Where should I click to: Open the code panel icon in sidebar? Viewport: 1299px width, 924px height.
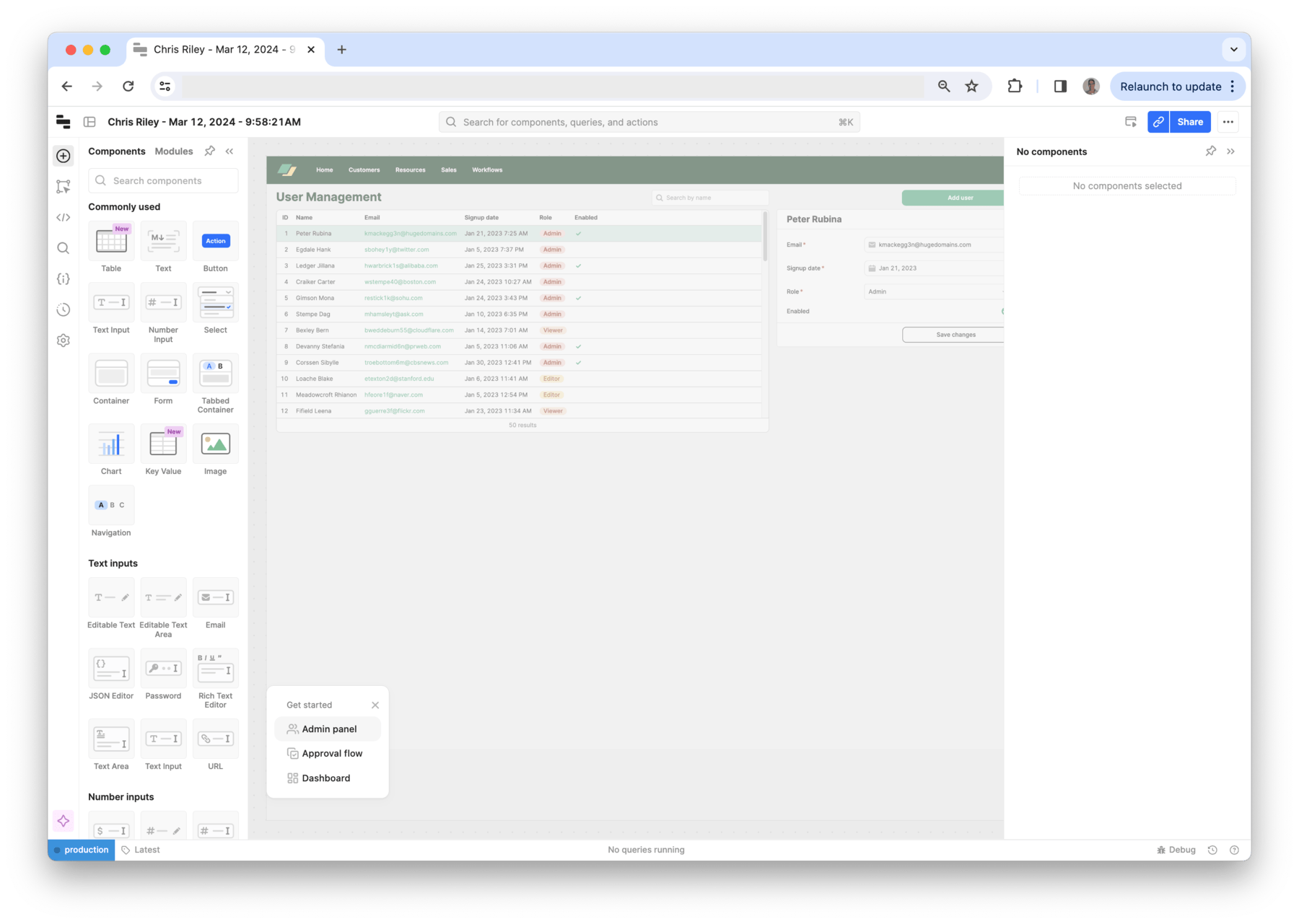(64, 217)
